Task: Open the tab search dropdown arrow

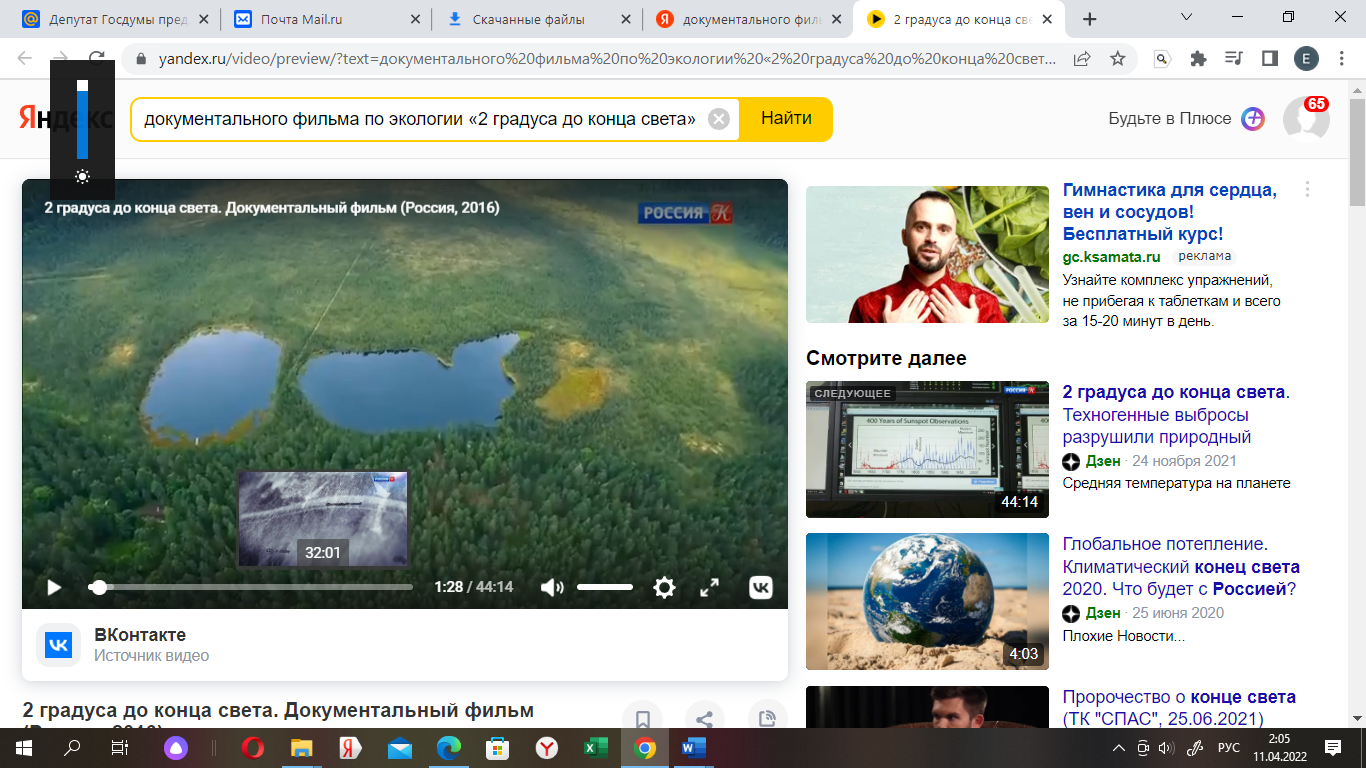Action: click(1186, 17)
